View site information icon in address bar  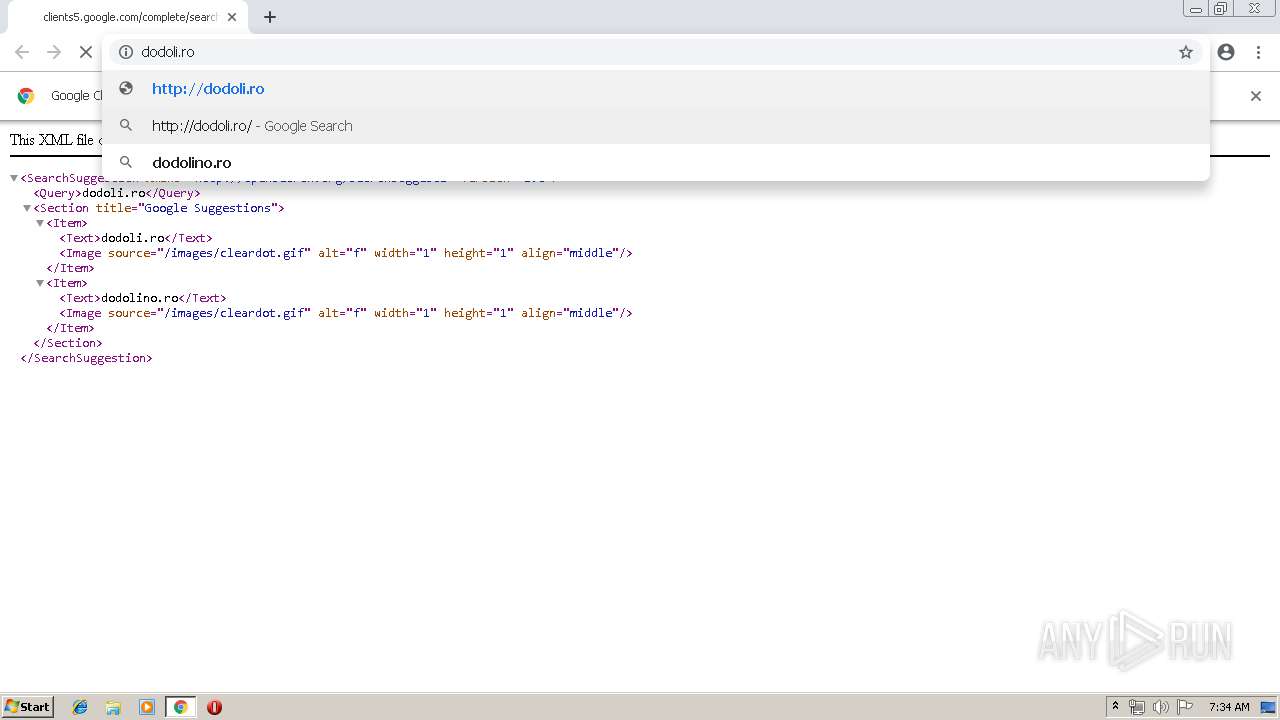point(126,52)
